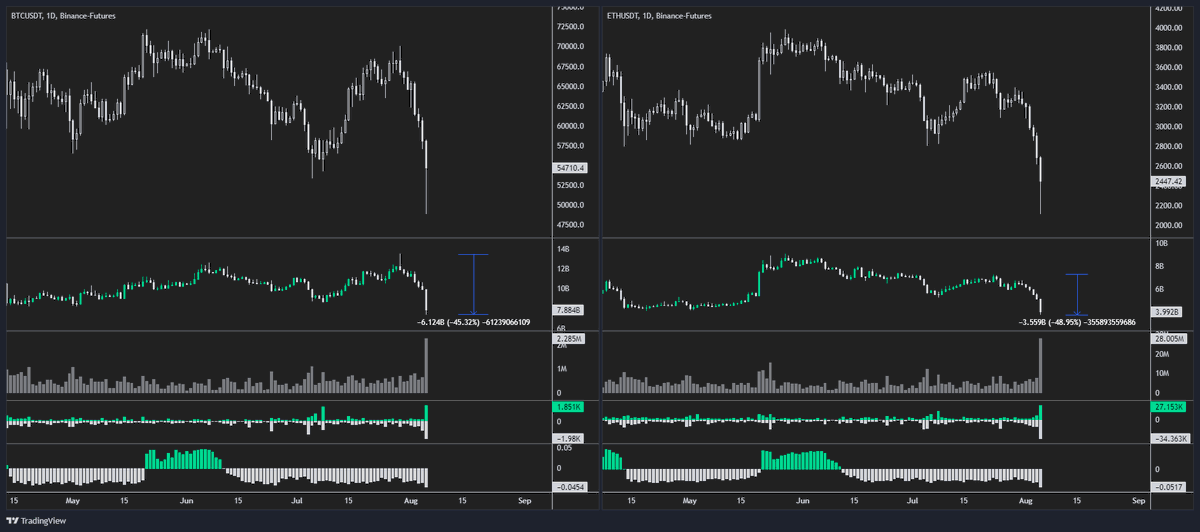The height and width of the screenshot is (532, 1200).
Task: Click the latest BTC candle with long lower wick
Action: pos(427,176)
